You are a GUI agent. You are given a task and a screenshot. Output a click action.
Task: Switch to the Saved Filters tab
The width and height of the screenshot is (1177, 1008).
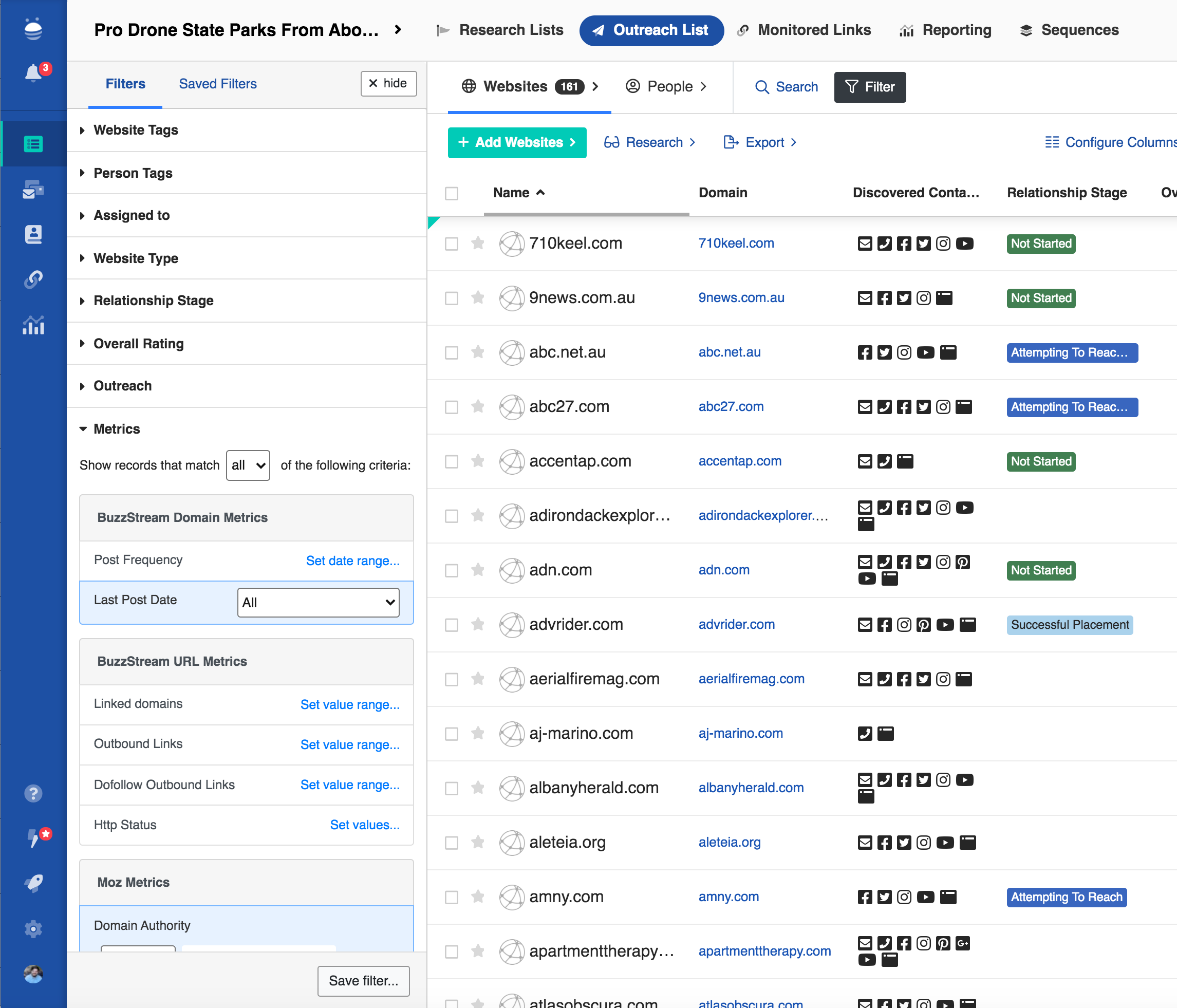click(x=217, y=84)
